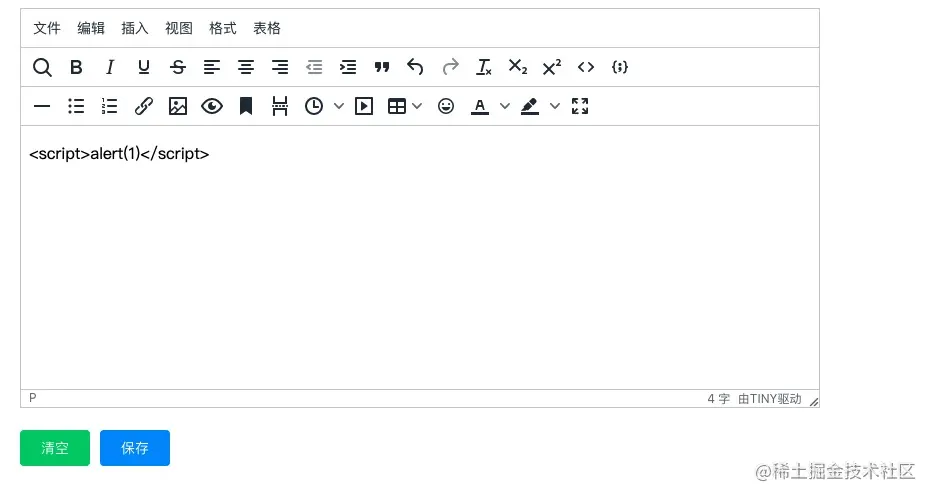Align text to the left
The height and width of the screenshot is (498, 932).
(212, 67)
